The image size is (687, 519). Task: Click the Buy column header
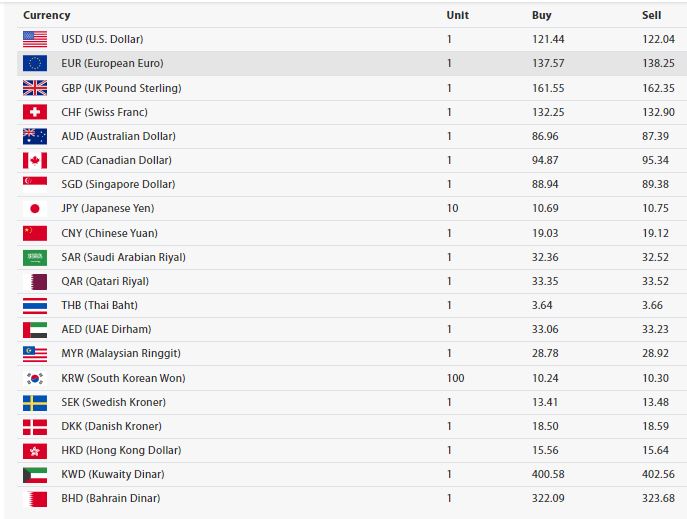coord(542,15)
